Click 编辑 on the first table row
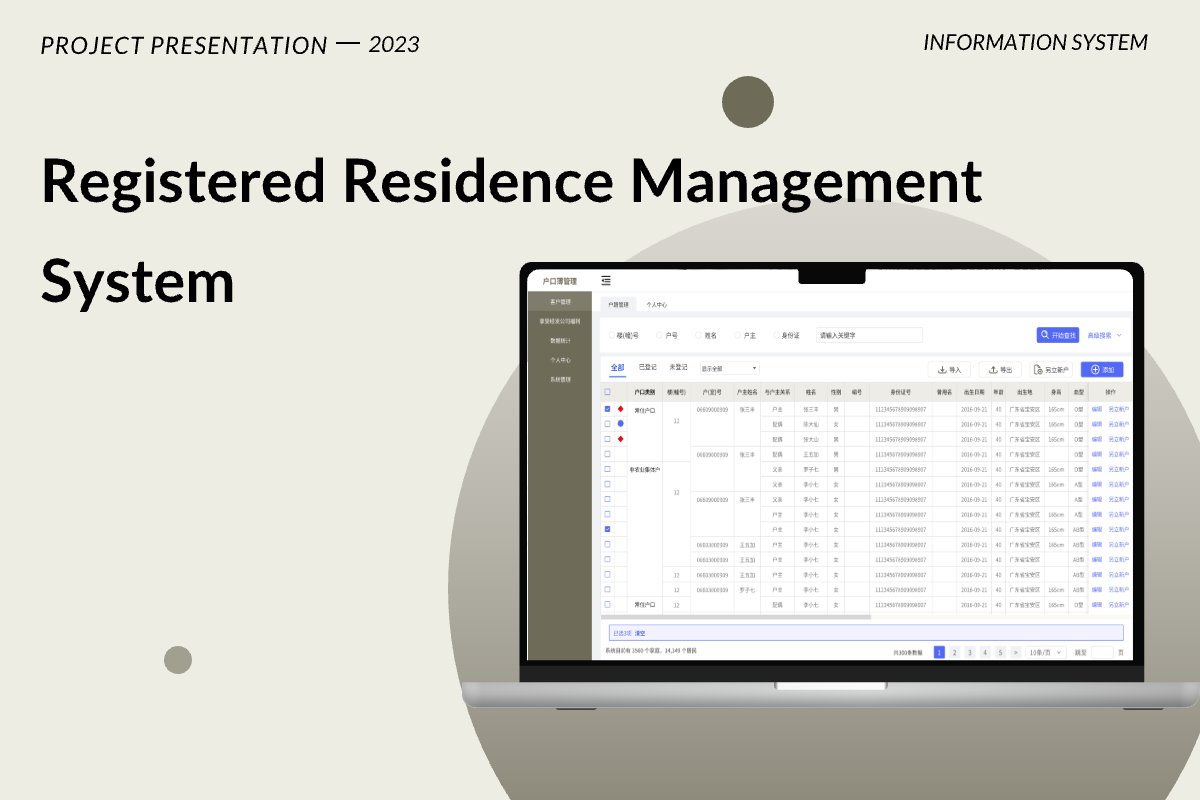This screenshot has width=1200, height=800. 1096,409
